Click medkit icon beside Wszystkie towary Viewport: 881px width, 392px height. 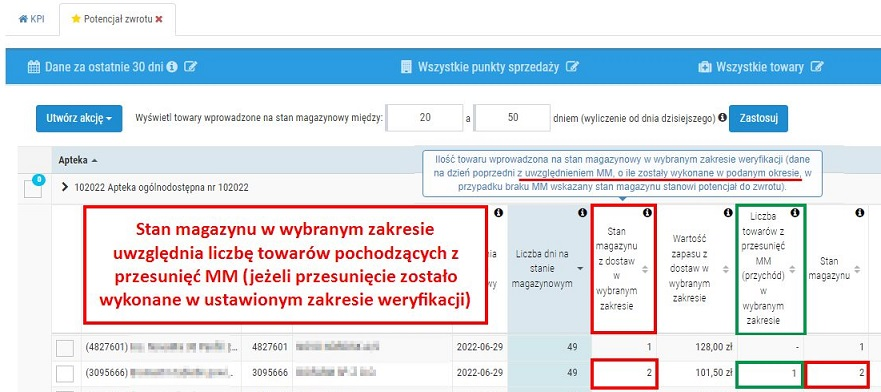[x=705, y=67]
